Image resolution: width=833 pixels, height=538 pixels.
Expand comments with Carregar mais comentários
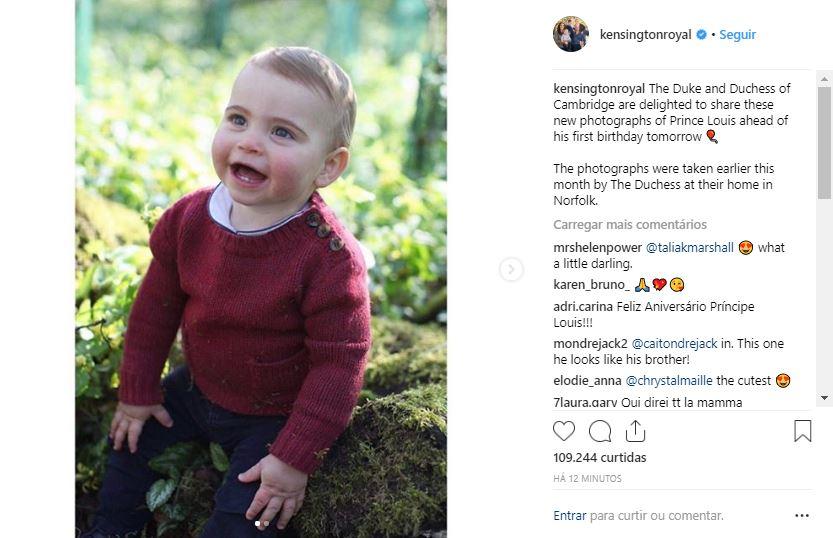[x=629, y=225]
